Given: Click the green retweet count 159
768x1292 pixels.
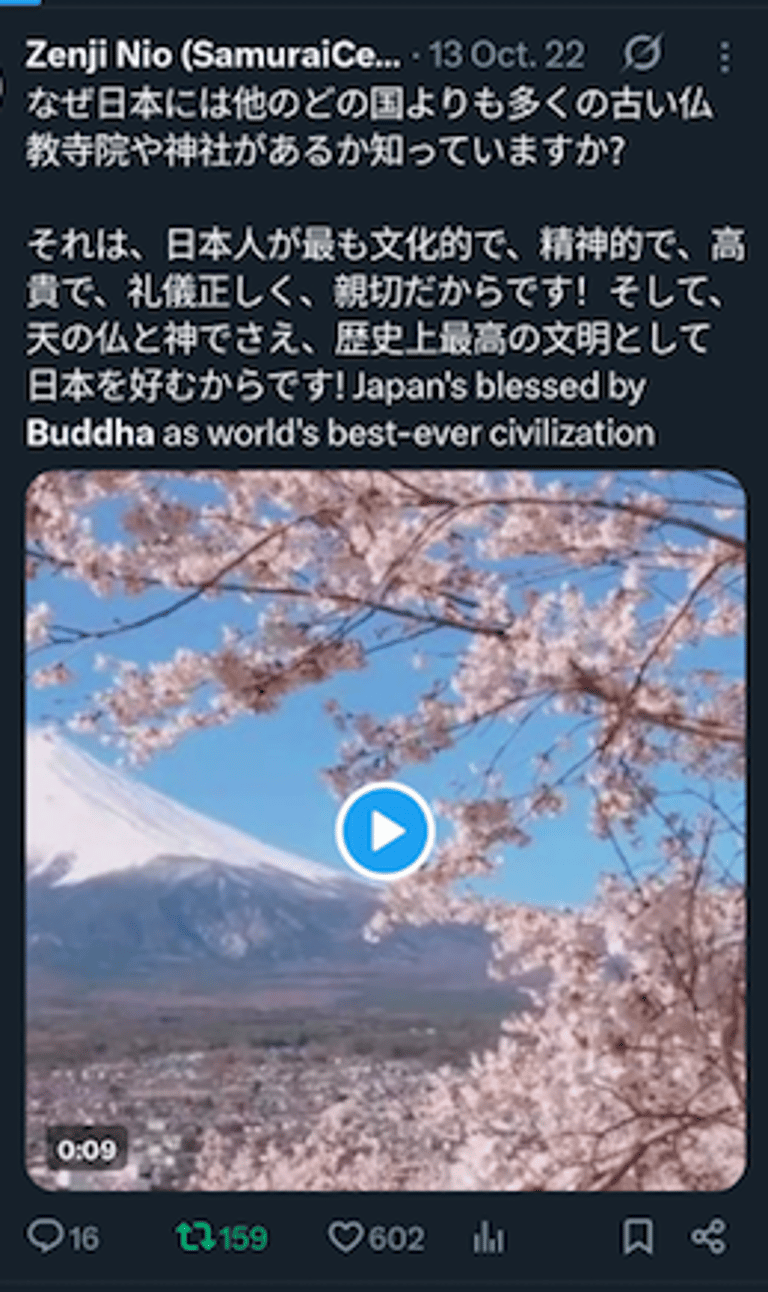Looking at the screenshot, I should (x=243, y=1239).
